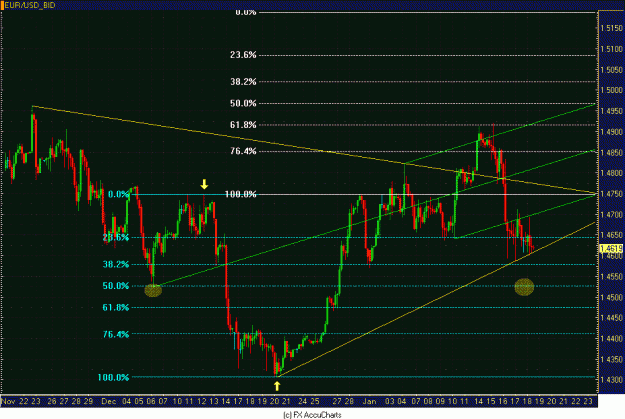This screenshot has width=625, height=419.
Task: Click the white 38.2% Fibonacci label
Action: [243, 82]
